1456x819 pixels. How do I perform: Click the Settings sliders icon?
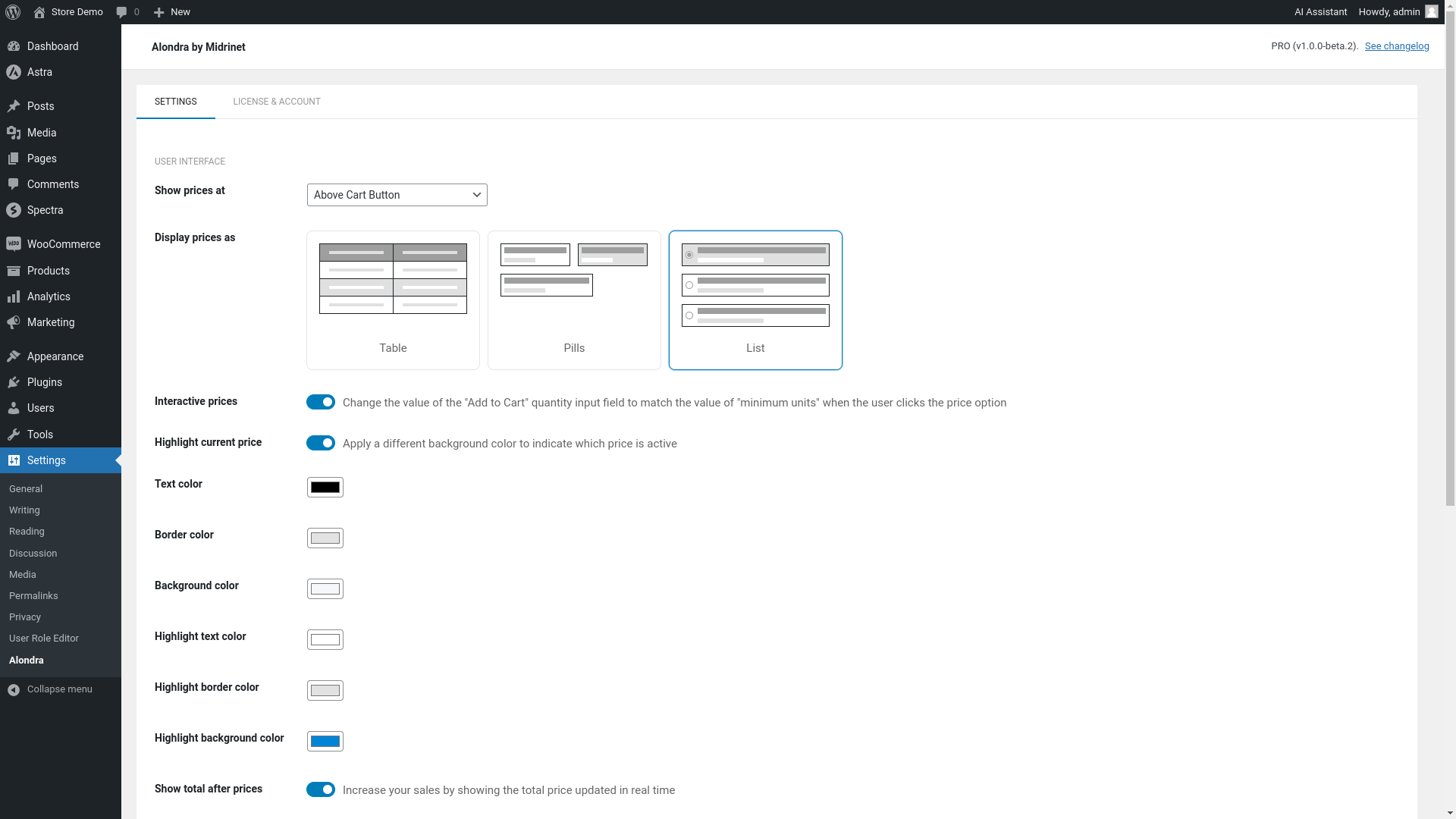[14, 460]
